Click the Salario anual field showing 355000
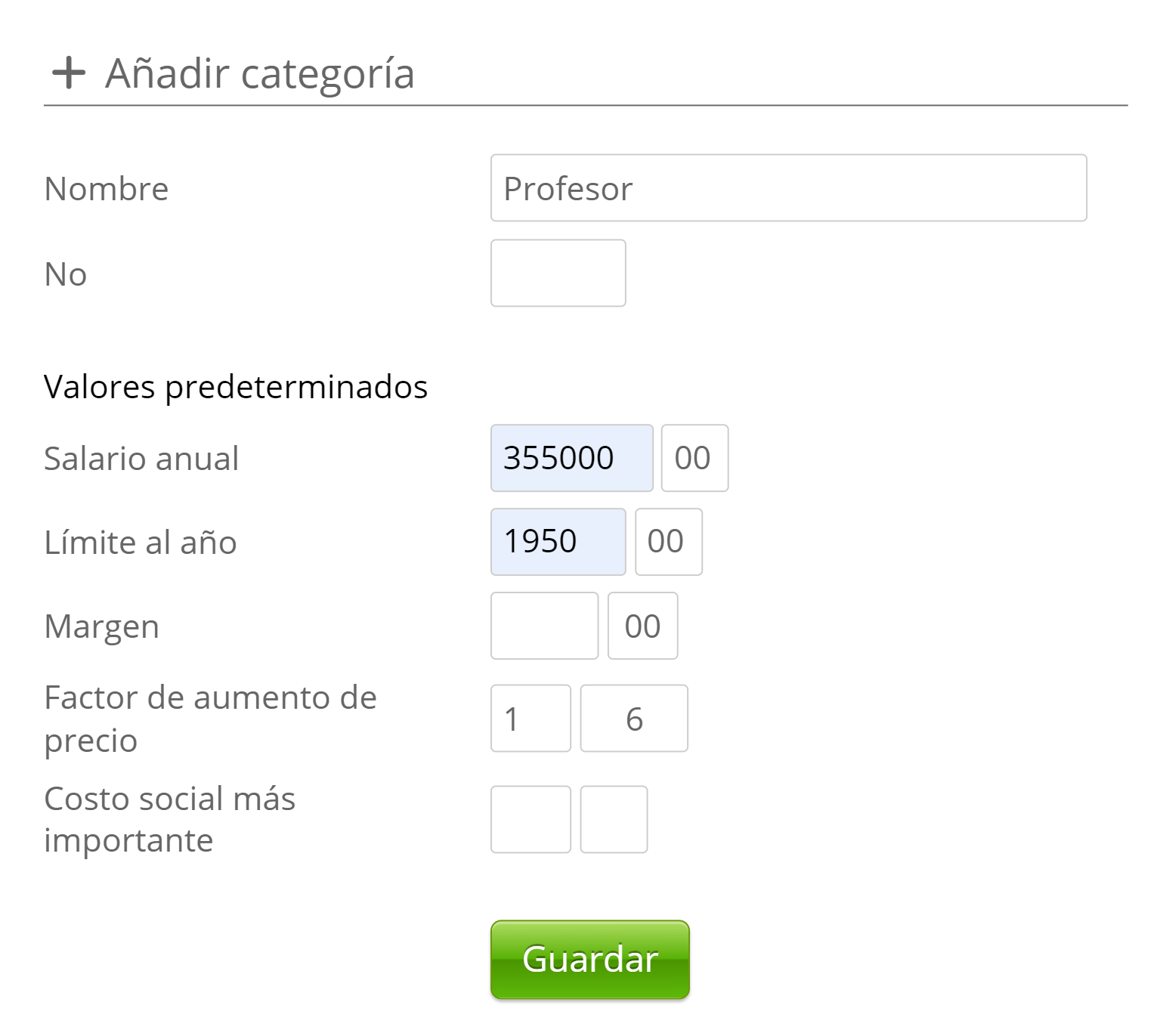The width and height of the screenshot is (1157, 1036). tap(571, 458)
